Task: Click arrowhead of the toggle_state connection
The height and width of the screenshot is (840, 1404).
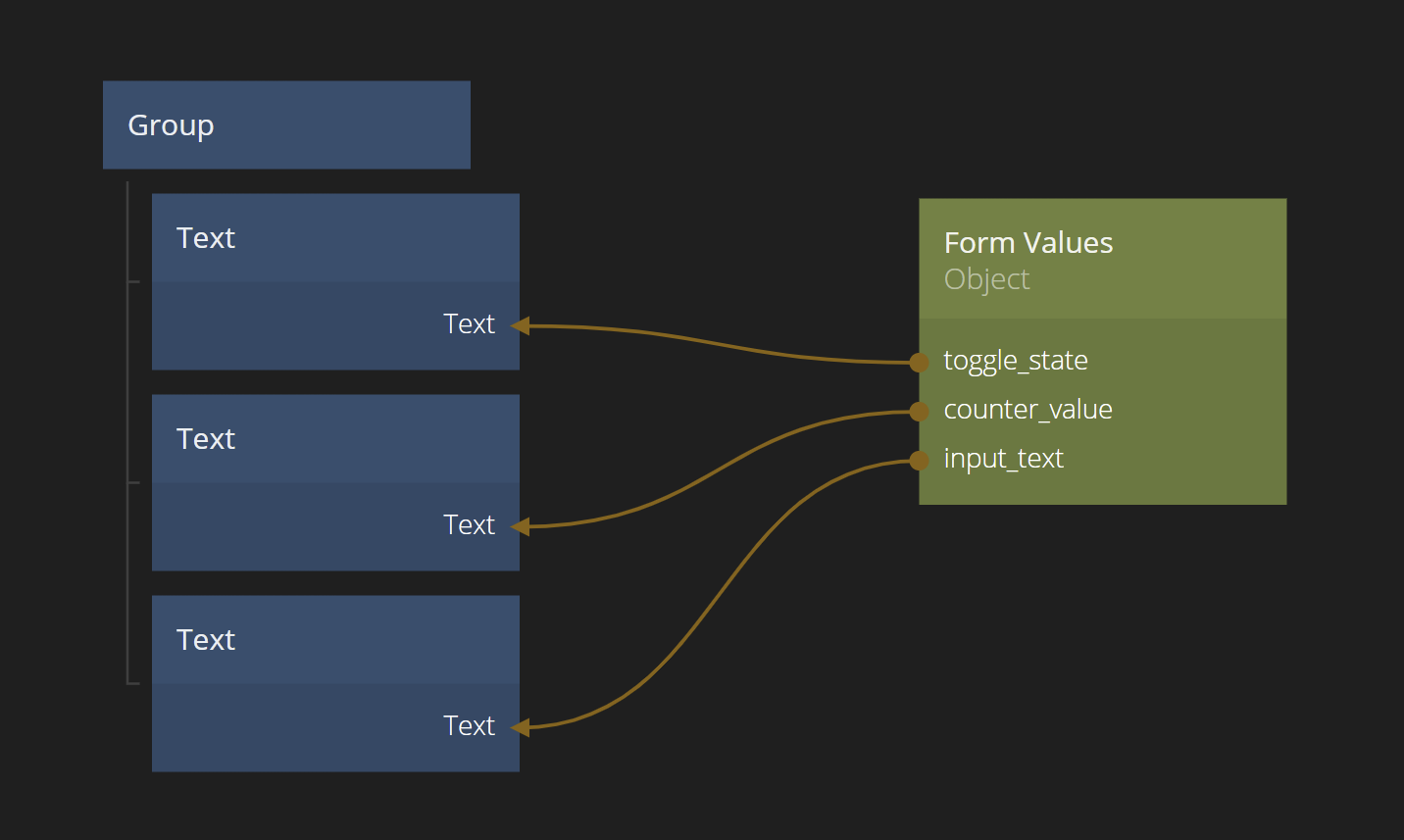Action: [x=521, y=325]
